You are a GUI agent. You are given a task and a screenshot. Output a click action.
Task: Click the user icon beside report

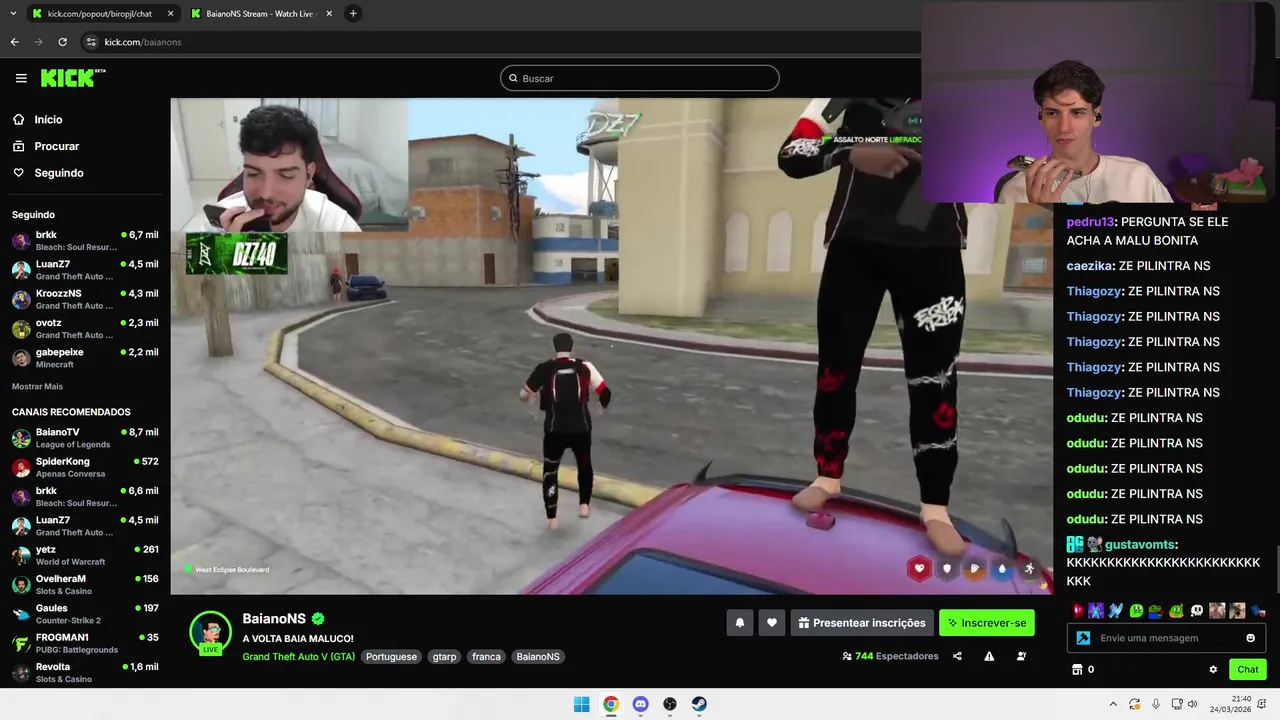pyautogui.click(x=1021, y=657)
